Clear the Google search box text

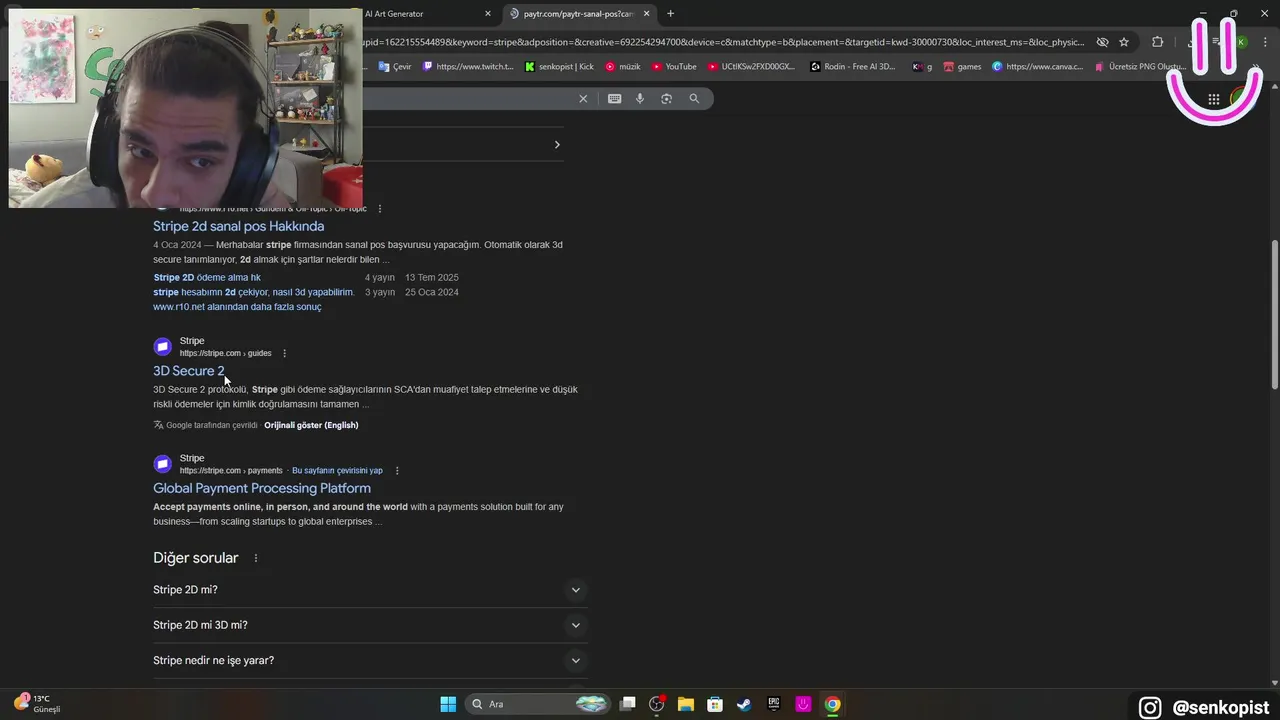coord(583,98)
